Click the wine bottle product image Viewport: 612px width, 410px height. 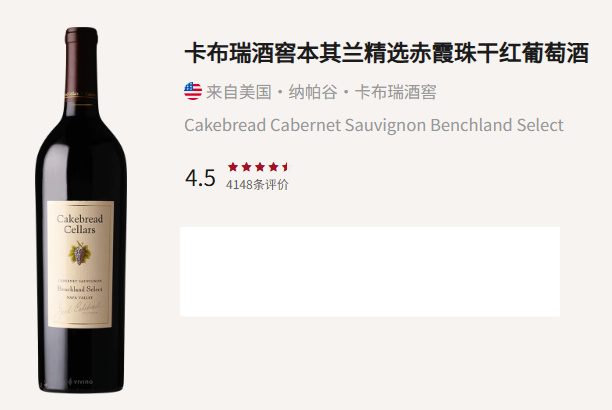pos(81,210)
